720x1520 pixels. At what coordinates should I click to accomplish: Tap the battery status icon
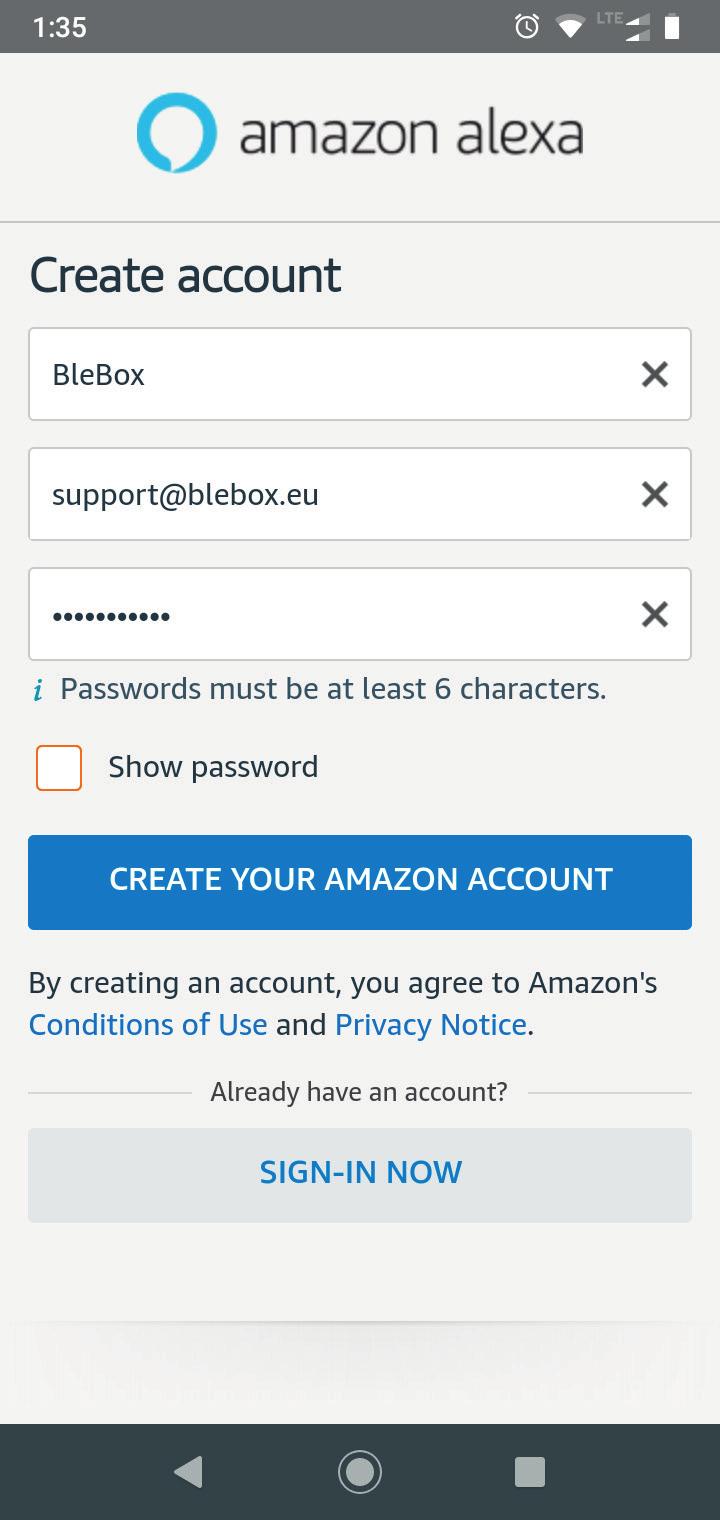coord(672,27)
